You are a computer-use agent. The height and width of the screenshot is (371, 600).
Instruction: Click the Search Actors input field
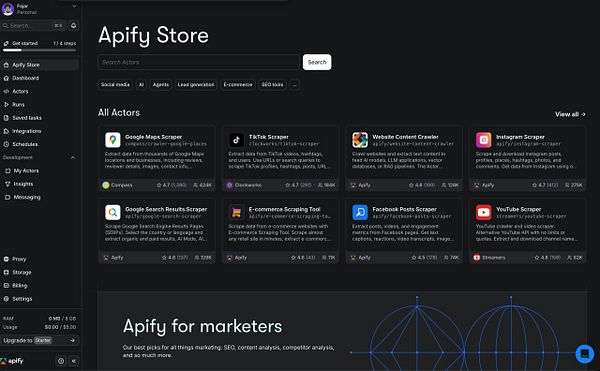tap(199, 62)
